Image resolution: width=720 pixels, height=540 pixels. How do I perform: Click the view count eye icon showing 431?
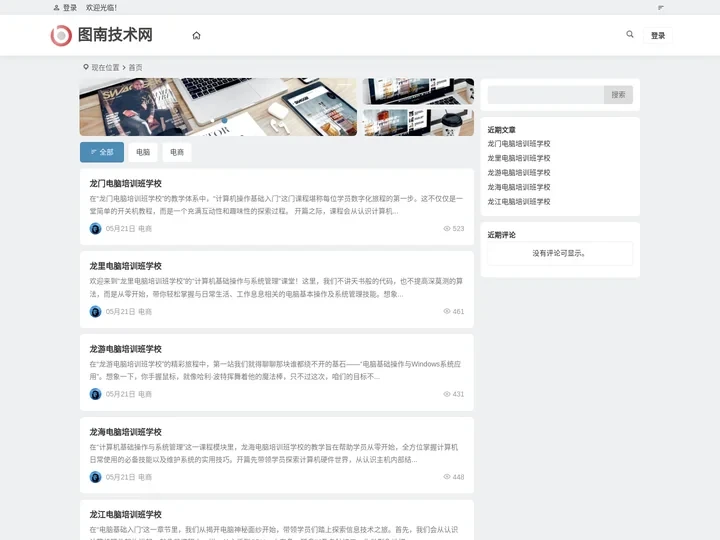click(446, 394)
